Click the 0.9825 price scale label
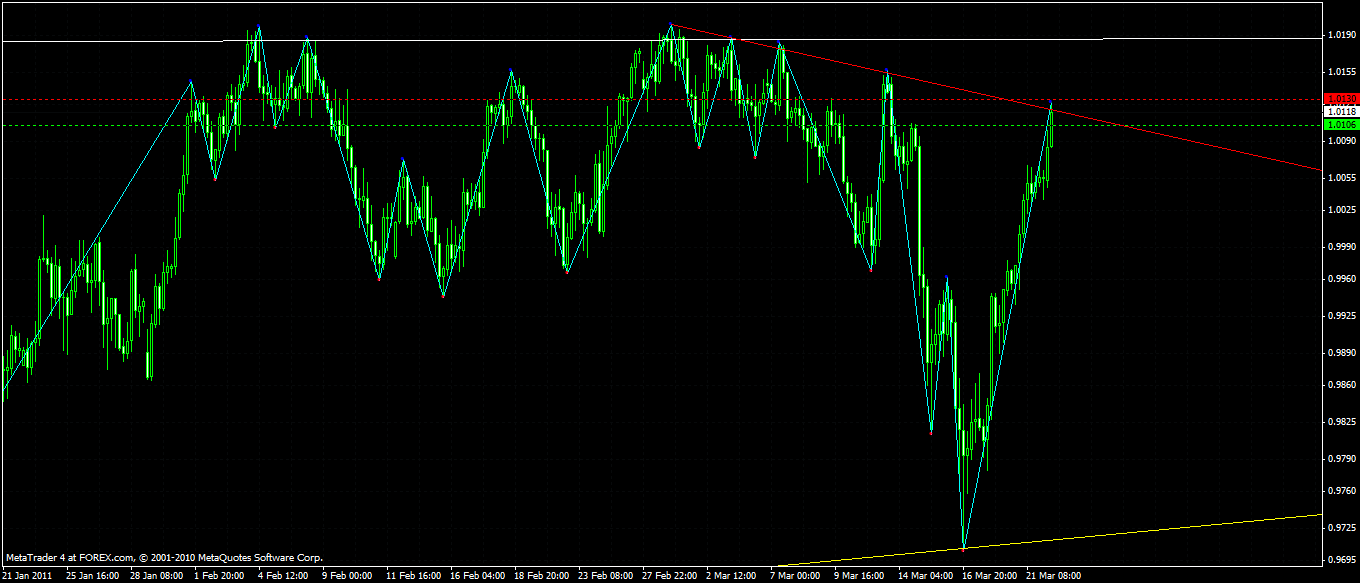 (1341, 422)
